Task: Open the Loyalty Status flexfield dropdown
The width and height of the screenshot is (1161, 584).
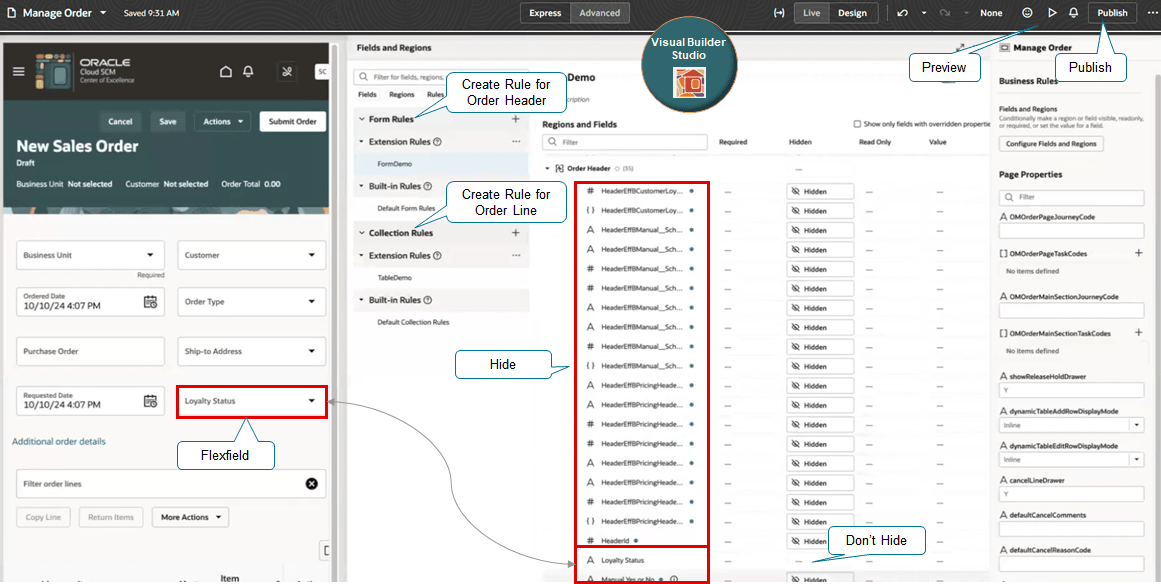Action: (x=252, y=401)
